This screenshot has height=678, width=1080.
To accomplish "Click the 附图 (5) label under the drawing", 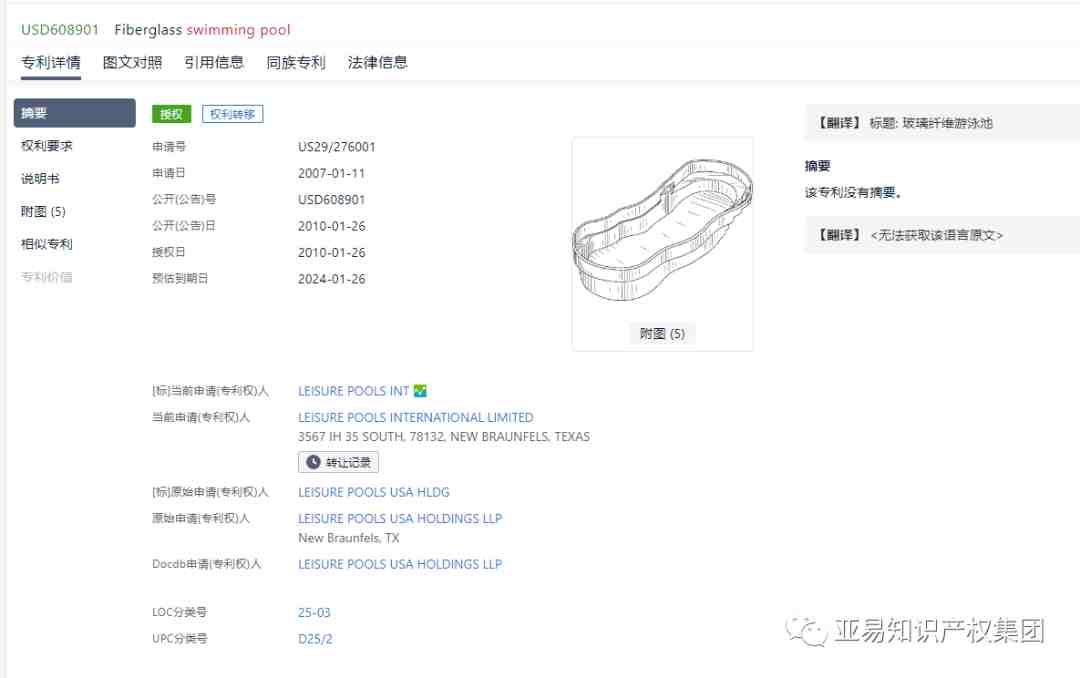I will pos(663,334).
